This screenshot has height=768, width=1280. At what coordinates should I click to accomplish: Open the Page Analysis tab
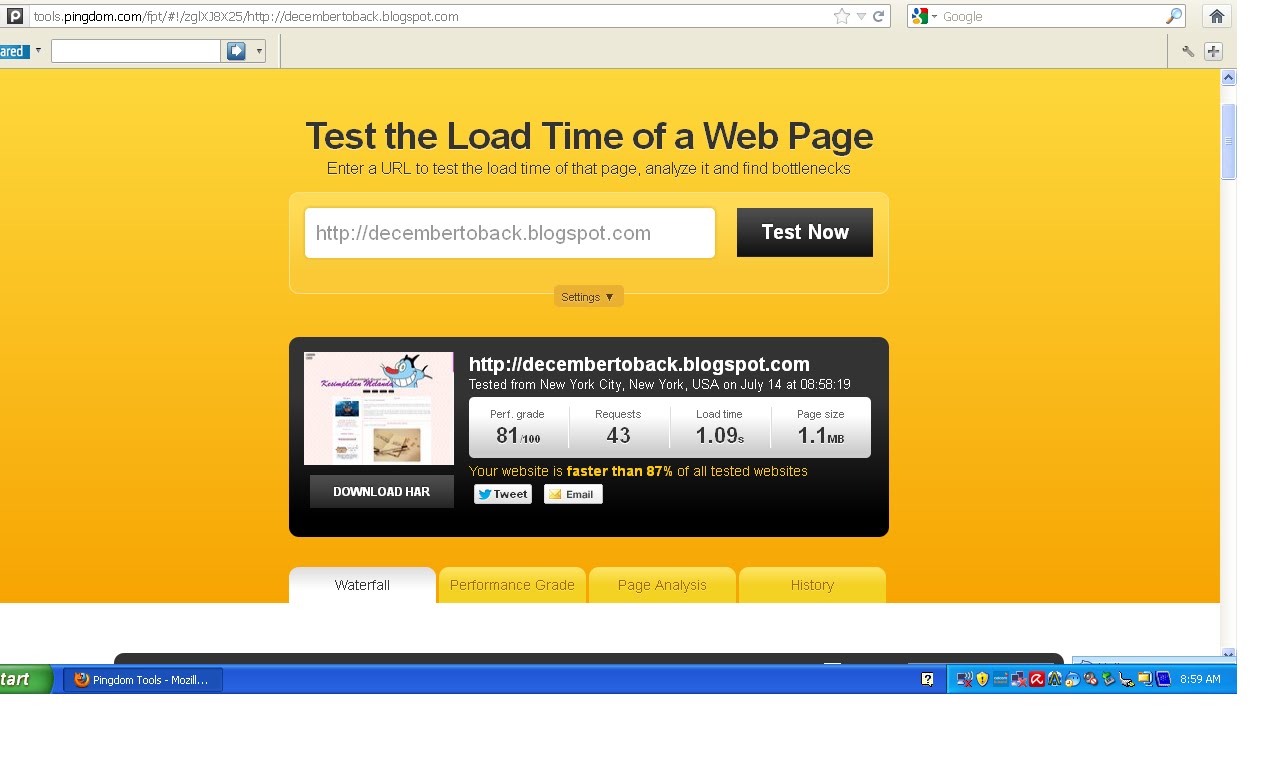(x=662, y=585)
